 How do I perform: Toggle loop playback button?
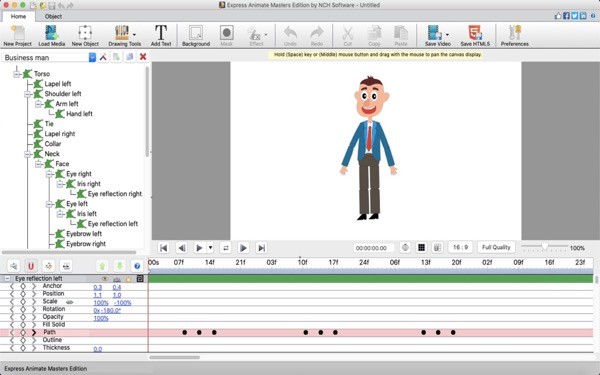pos(226,248)
